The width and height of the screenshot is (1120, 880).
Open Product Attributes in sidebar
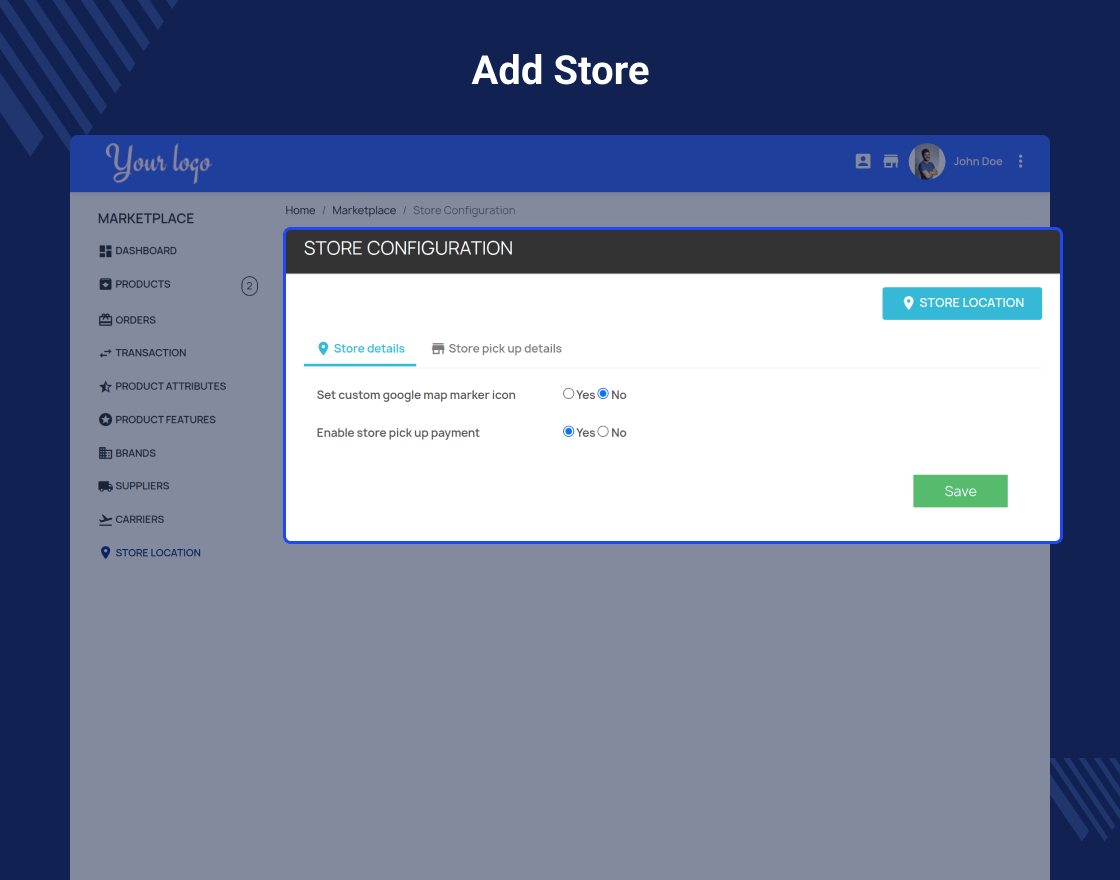(x=171, y=386)
